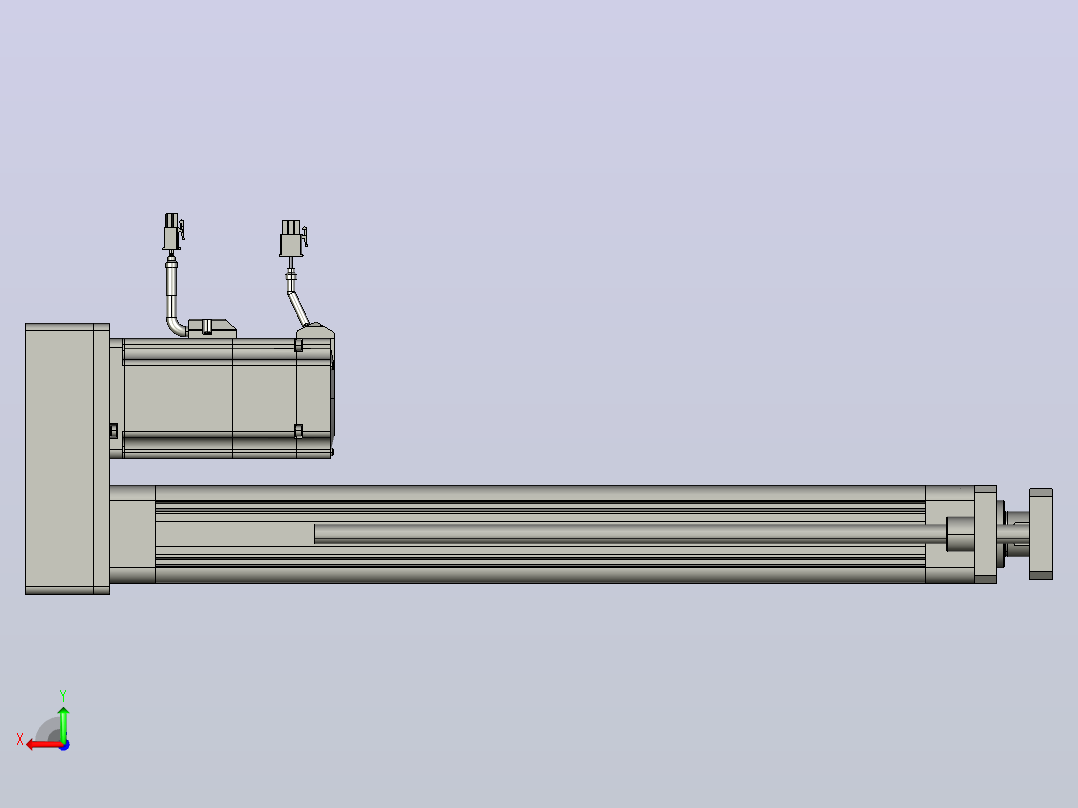
Task: Select the angled cable at motor rear cap
Action: click(x=298, y=309)
